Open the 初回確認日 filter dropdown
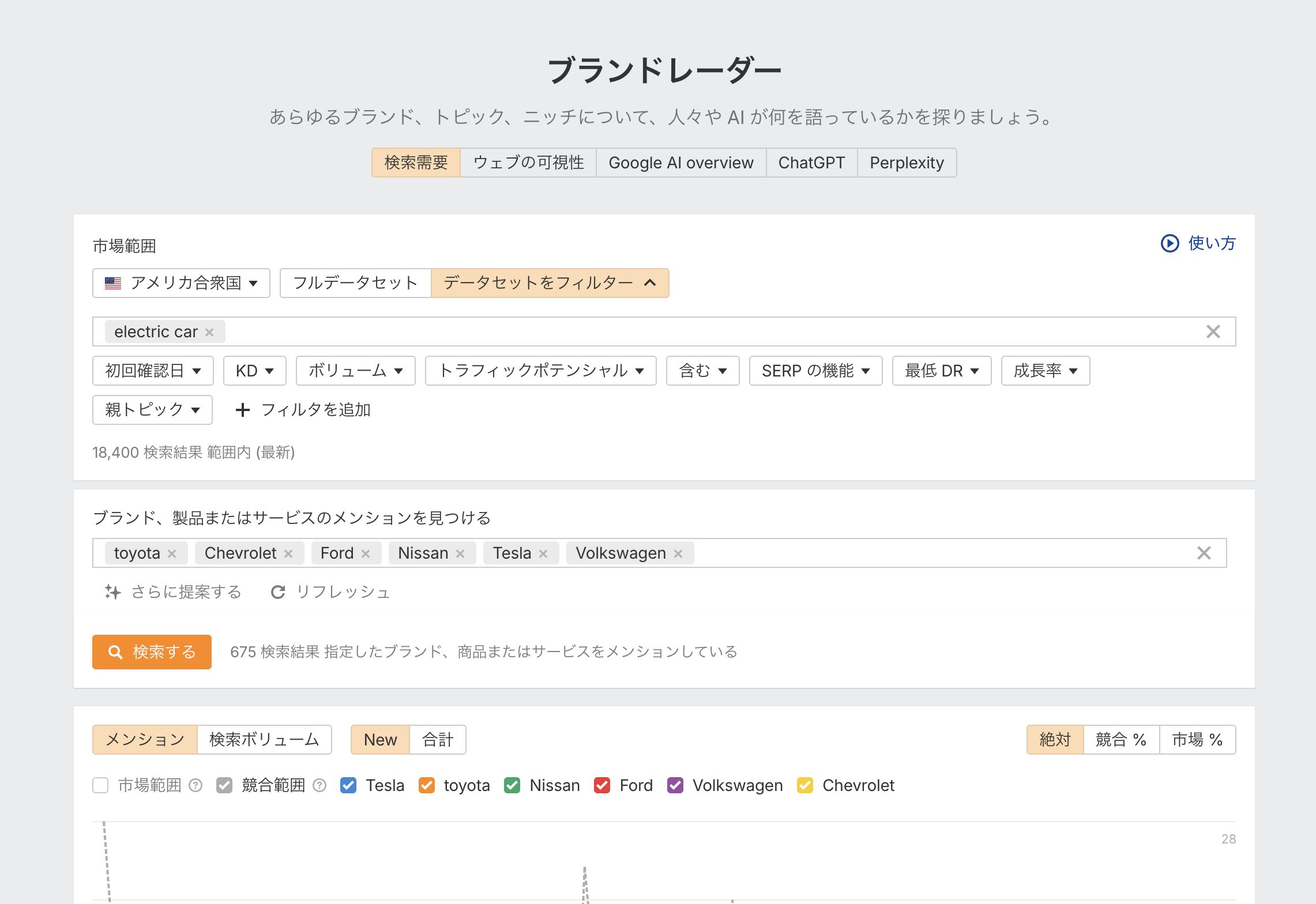The image size is (1316, 904). tap(153, 371)
